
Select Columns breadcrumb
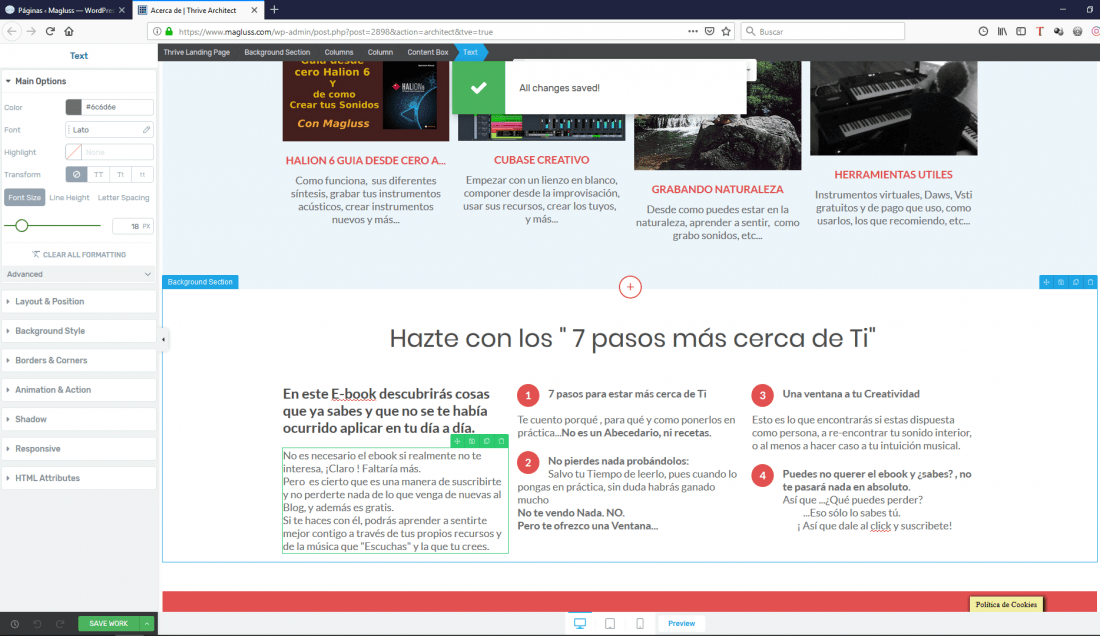tap(339, 53)
